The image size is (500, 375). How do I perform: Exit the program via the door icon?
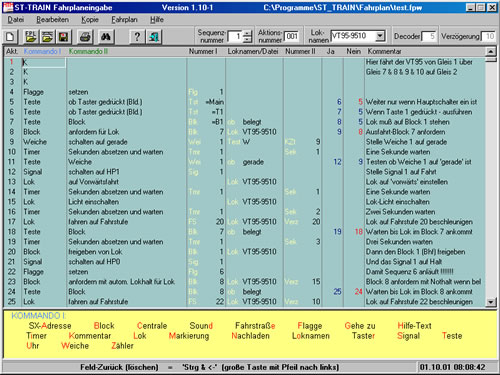coord(154,36)
